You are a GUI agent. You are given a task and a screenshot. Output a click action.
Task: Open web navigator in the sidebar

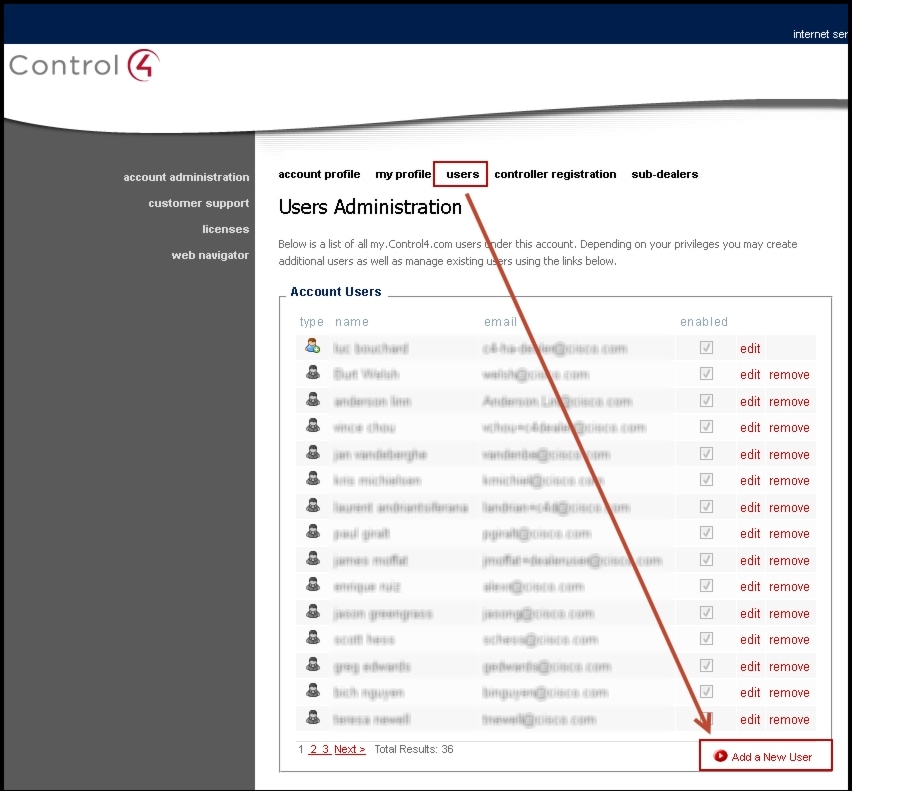[210, 255]
